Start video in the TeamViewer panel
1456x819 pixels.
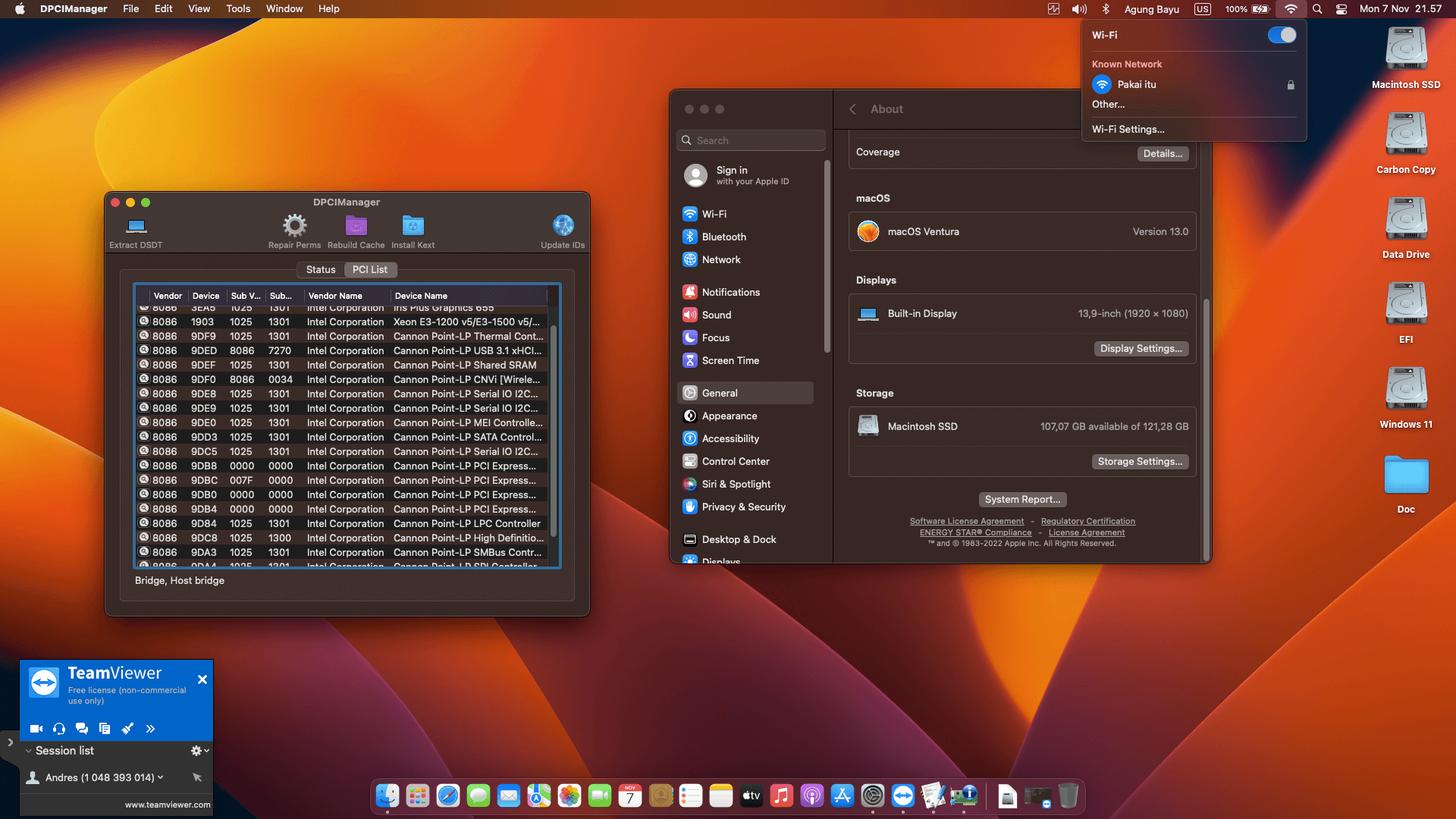tap(36, 729)
